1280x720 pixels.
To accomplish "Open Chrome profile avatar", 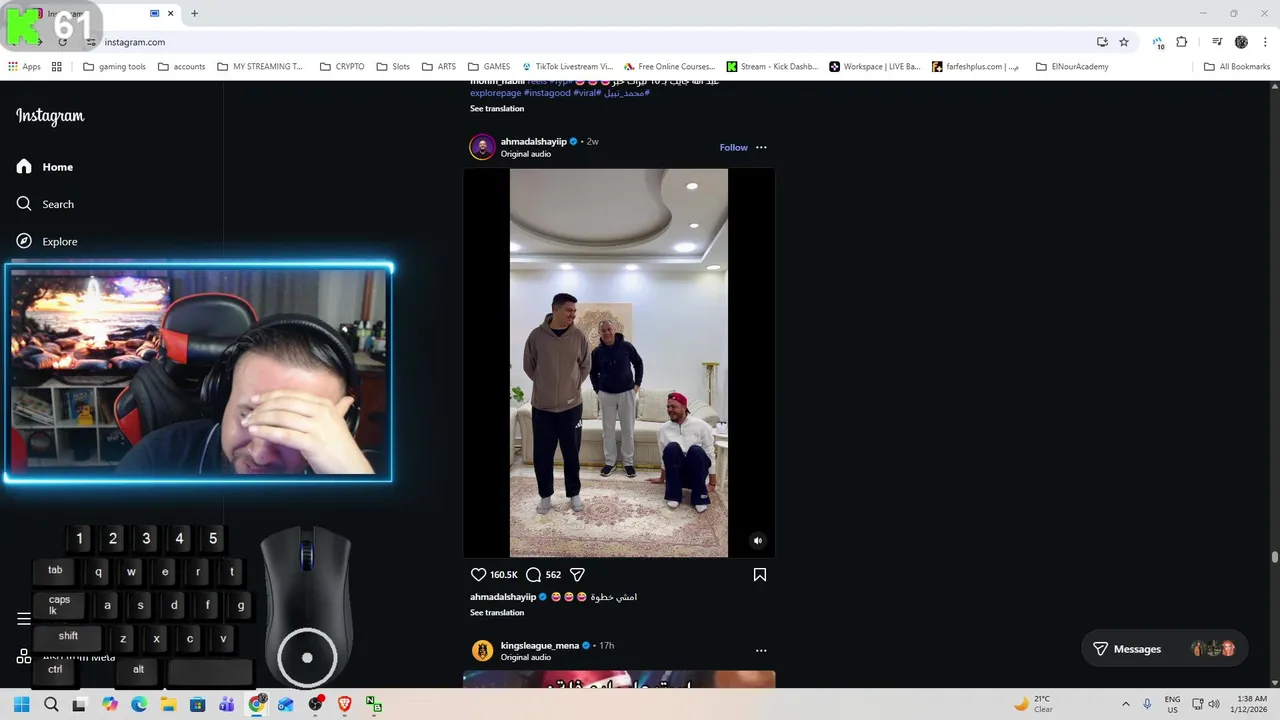I will 1241,42.
